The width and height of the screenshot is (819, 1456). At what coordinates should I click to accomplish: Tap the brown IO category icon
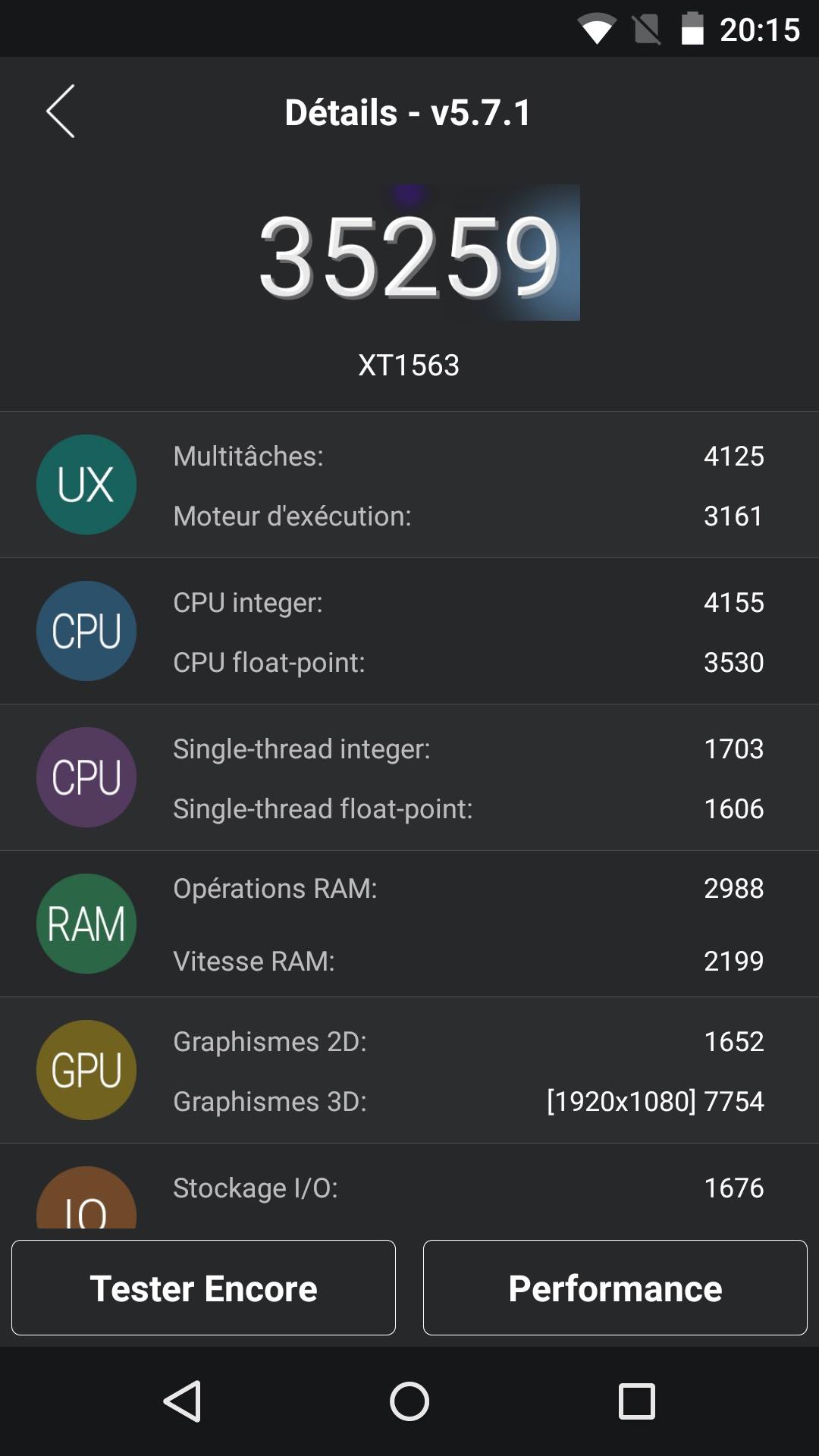click(x=86, y=1202)
